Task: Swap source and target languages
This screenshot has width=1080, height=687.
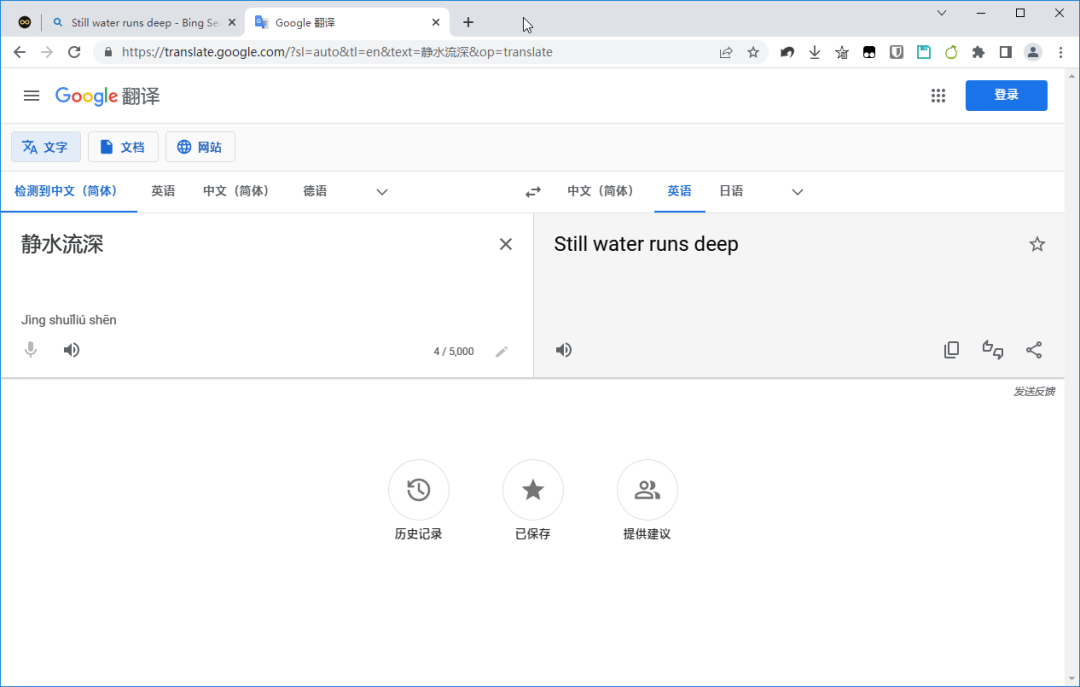Action: coord(533,192)
